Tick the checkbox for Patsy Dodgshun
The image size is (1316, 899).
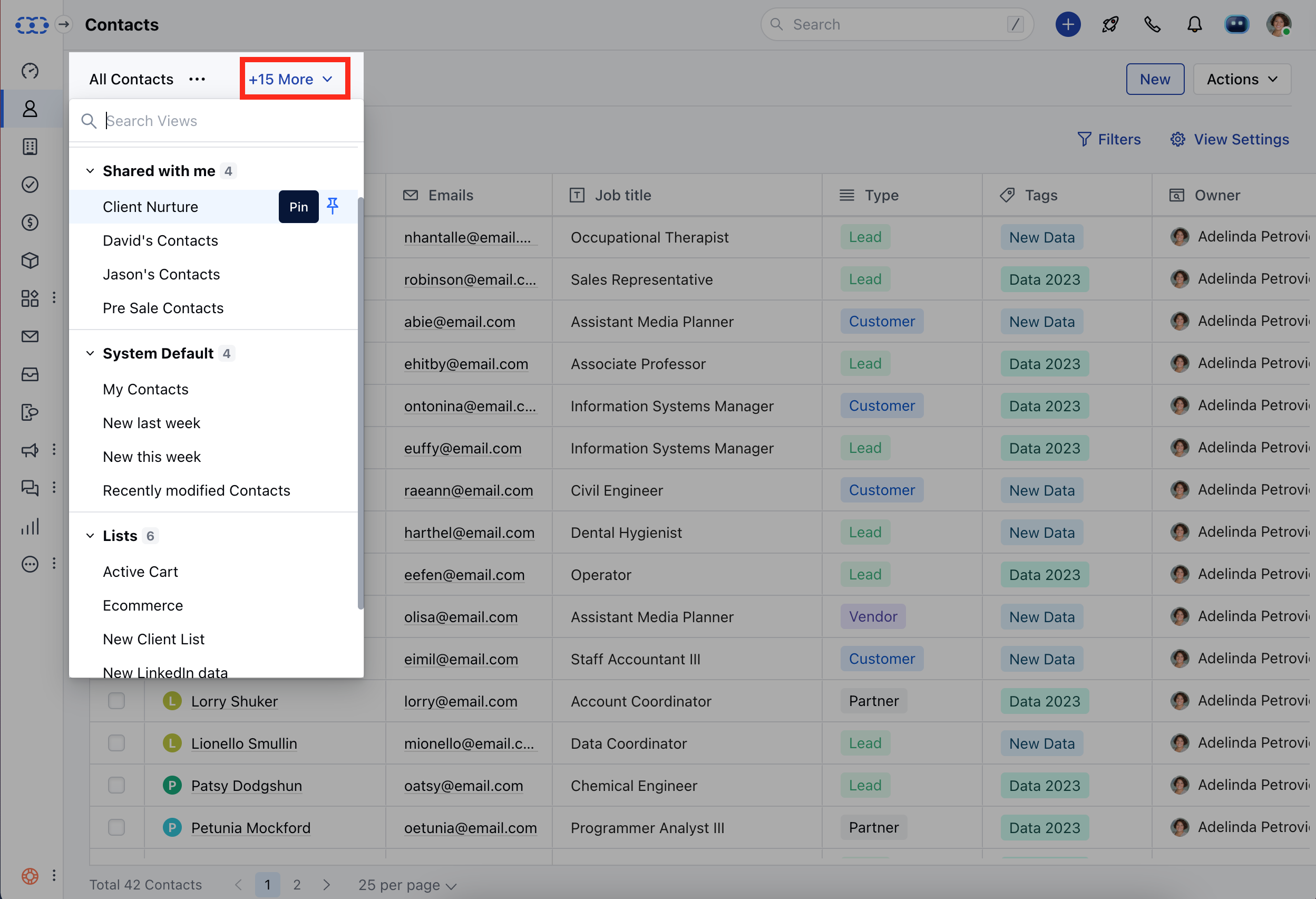116,785
